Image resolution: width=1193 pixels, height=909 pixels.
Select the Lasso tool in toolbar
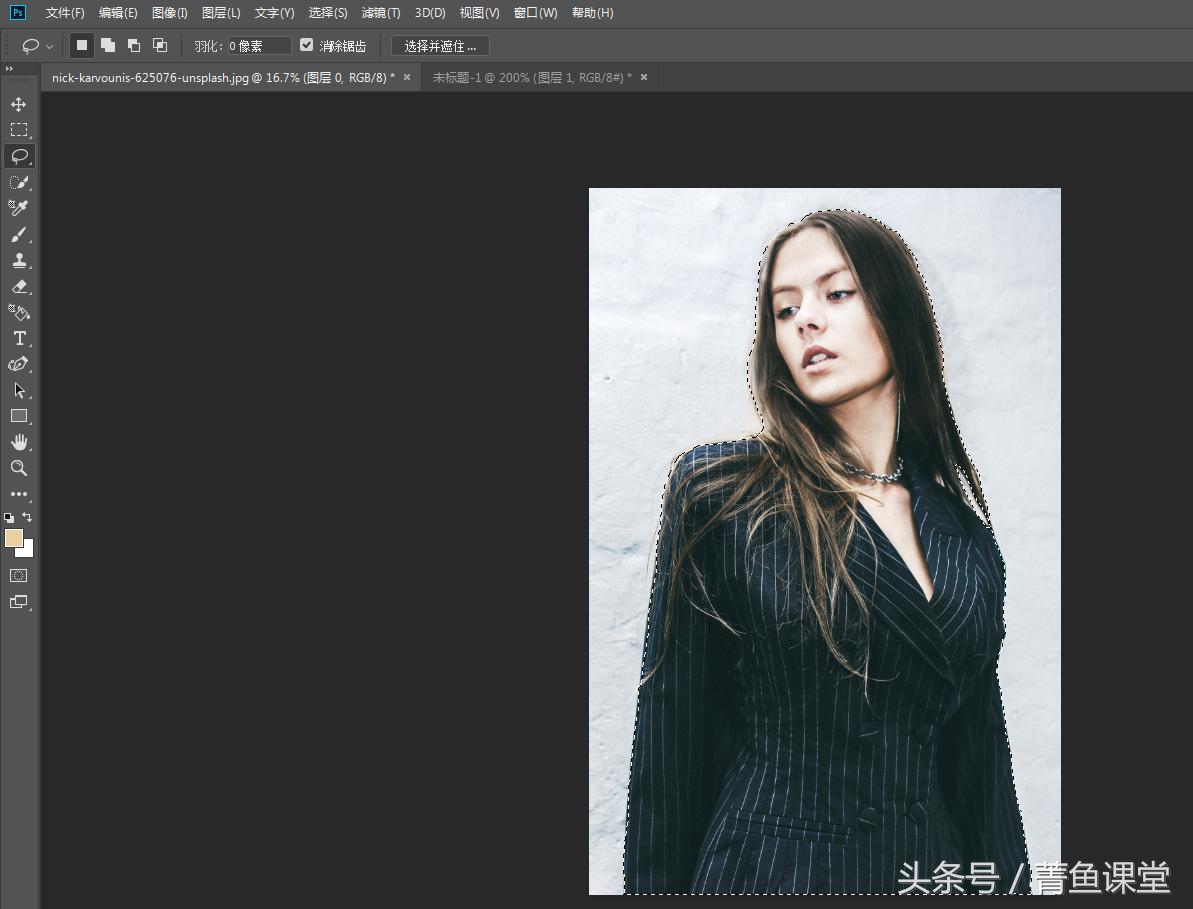(19, 156)
